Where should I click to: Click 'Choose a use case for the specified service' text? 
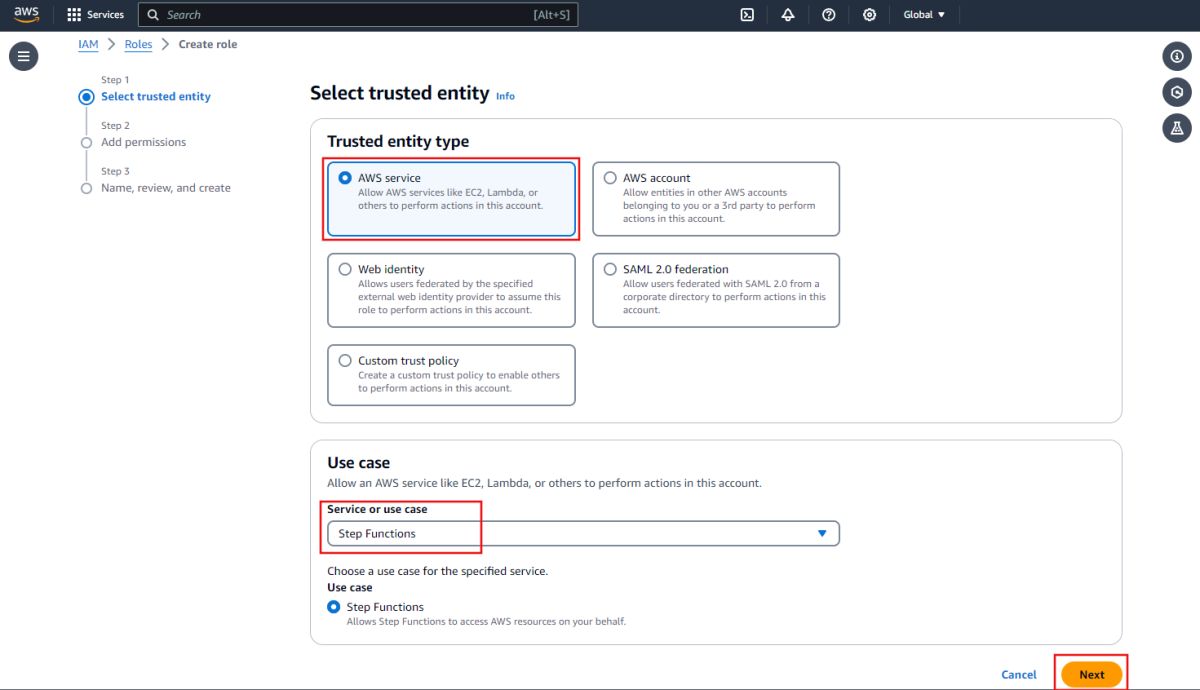coord(438,571)
